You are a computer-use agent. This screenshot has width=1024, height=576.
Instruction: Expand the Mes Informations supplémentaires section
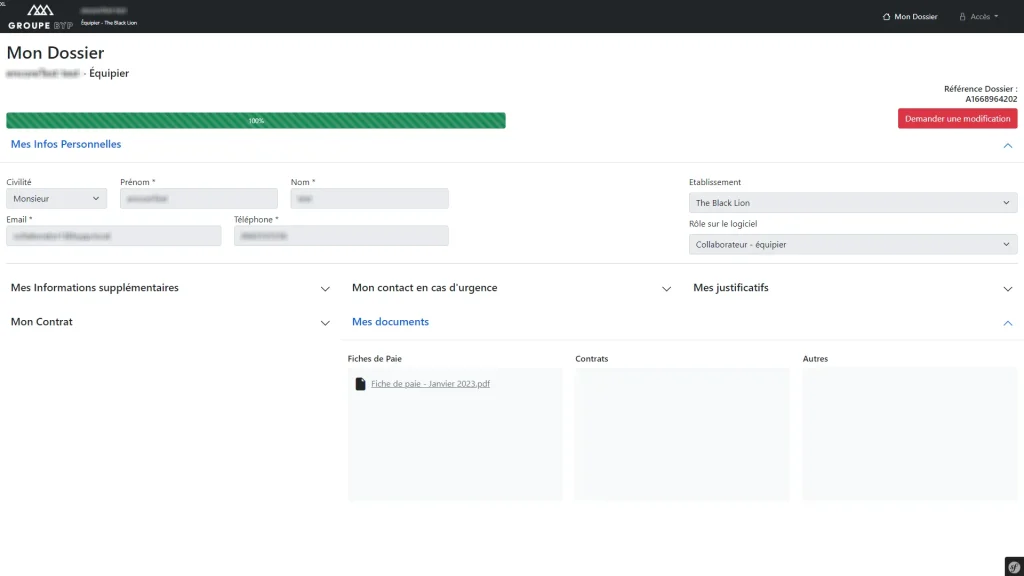[325, 288]
